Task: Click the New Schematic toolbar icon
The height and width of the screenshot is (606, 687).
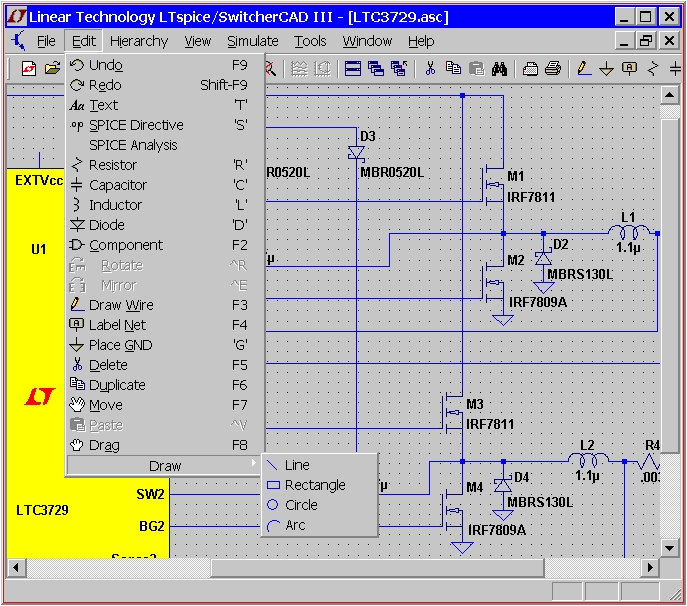Action: [29, 69]
